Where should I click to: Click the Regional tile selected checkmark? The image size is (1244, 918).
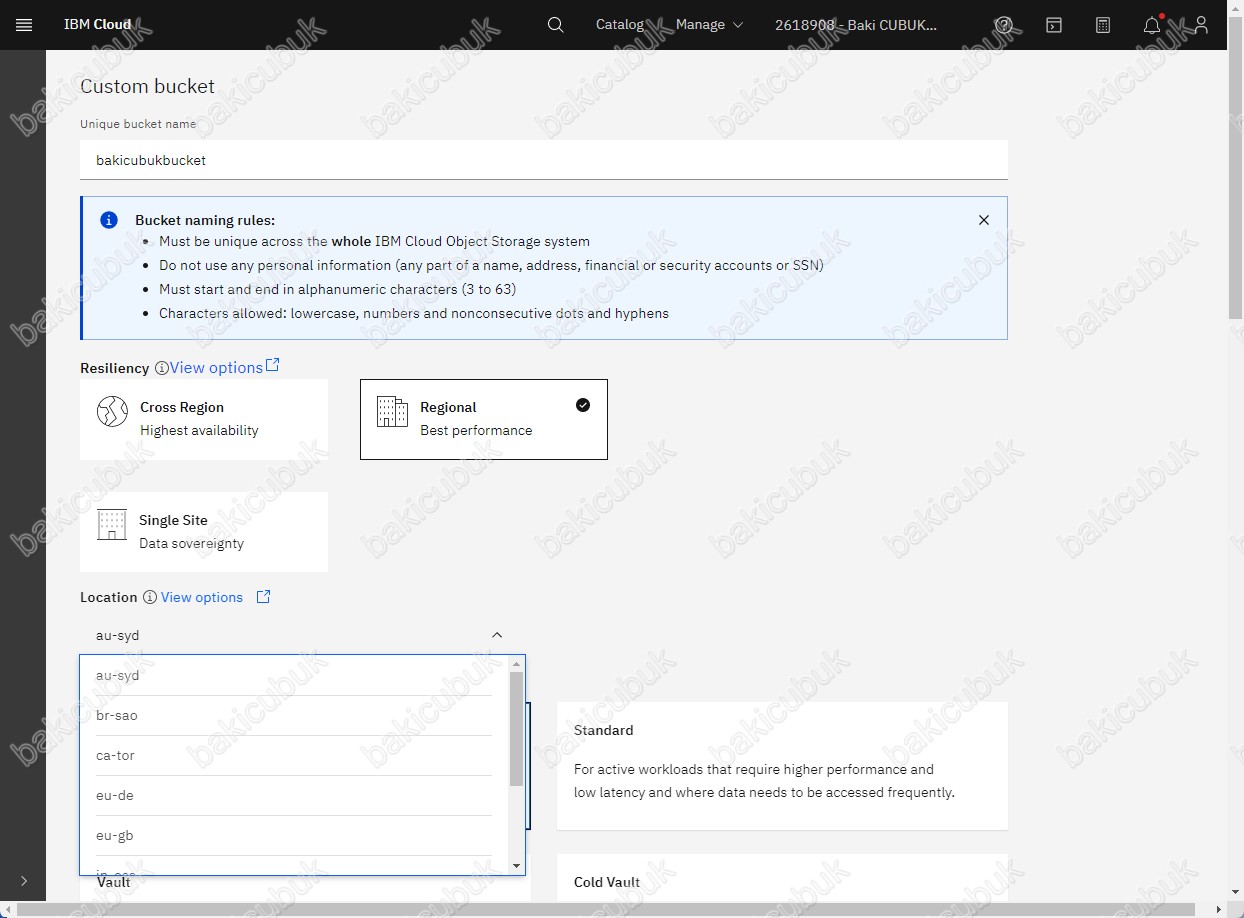tap(583, 405)
